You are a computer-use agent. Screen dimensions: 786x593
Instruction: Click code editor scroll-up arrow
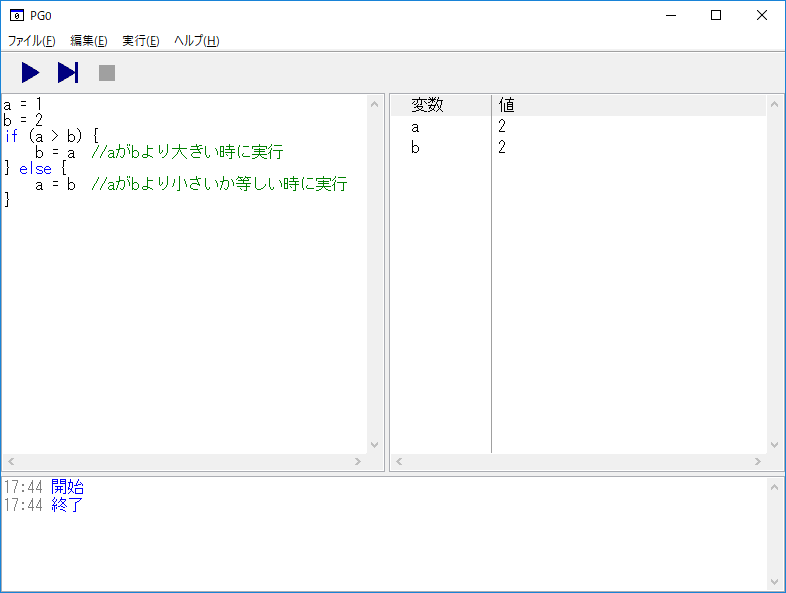pos(374,104)
